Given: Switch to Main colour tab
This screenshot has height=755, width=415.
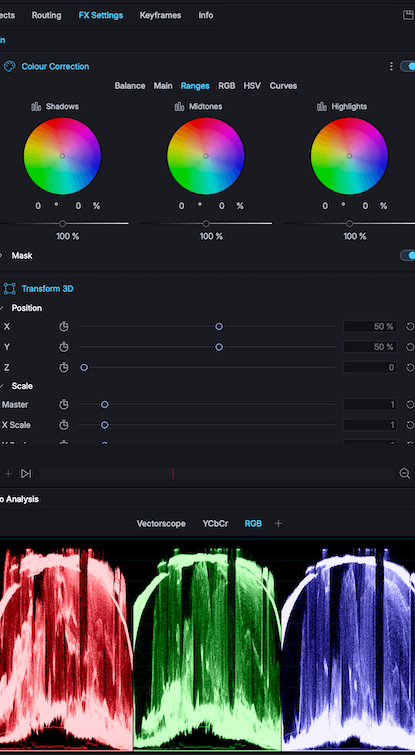Looking at the screenshot, I should point(163,86).
